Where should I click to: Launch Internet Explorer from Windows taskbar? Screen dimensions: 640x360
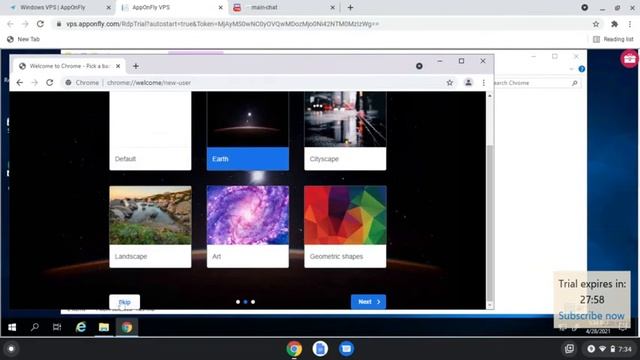pyautogui.click(x=81, y=327)
